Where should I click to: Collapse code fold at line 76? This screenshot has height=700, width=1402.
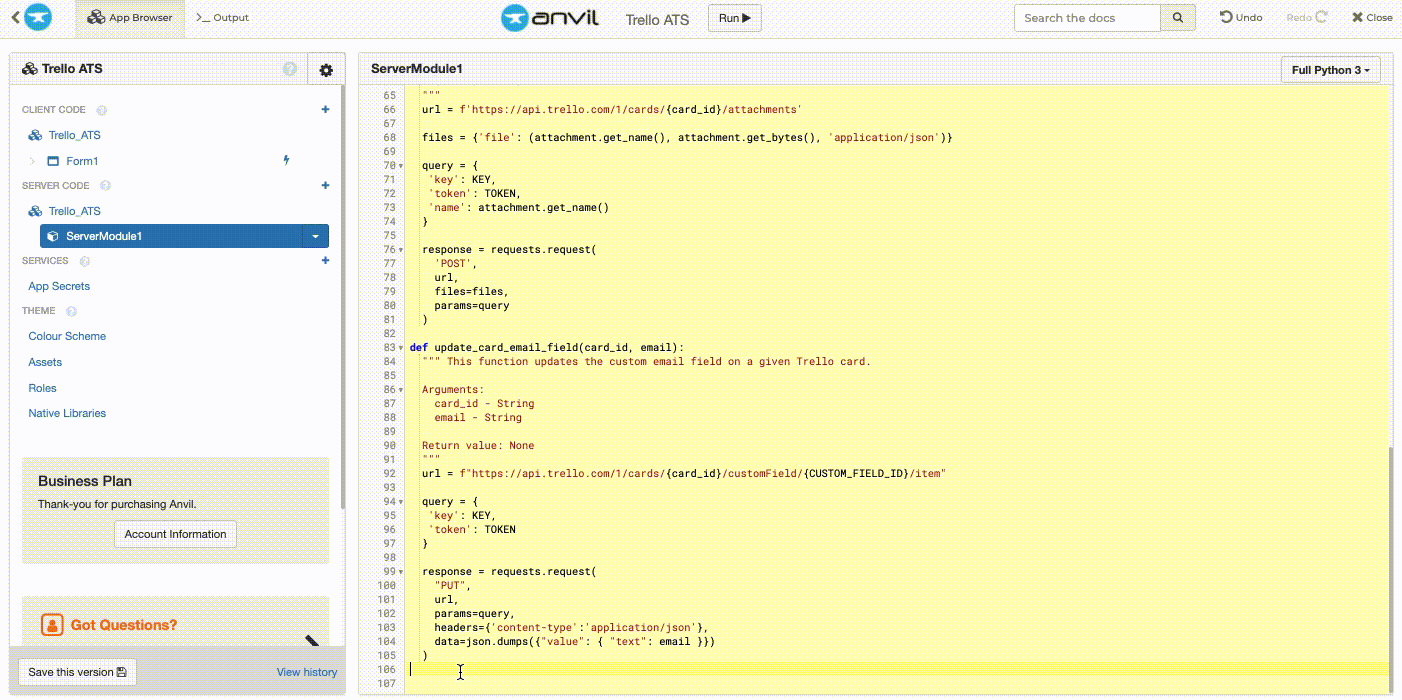click(401, 250)
